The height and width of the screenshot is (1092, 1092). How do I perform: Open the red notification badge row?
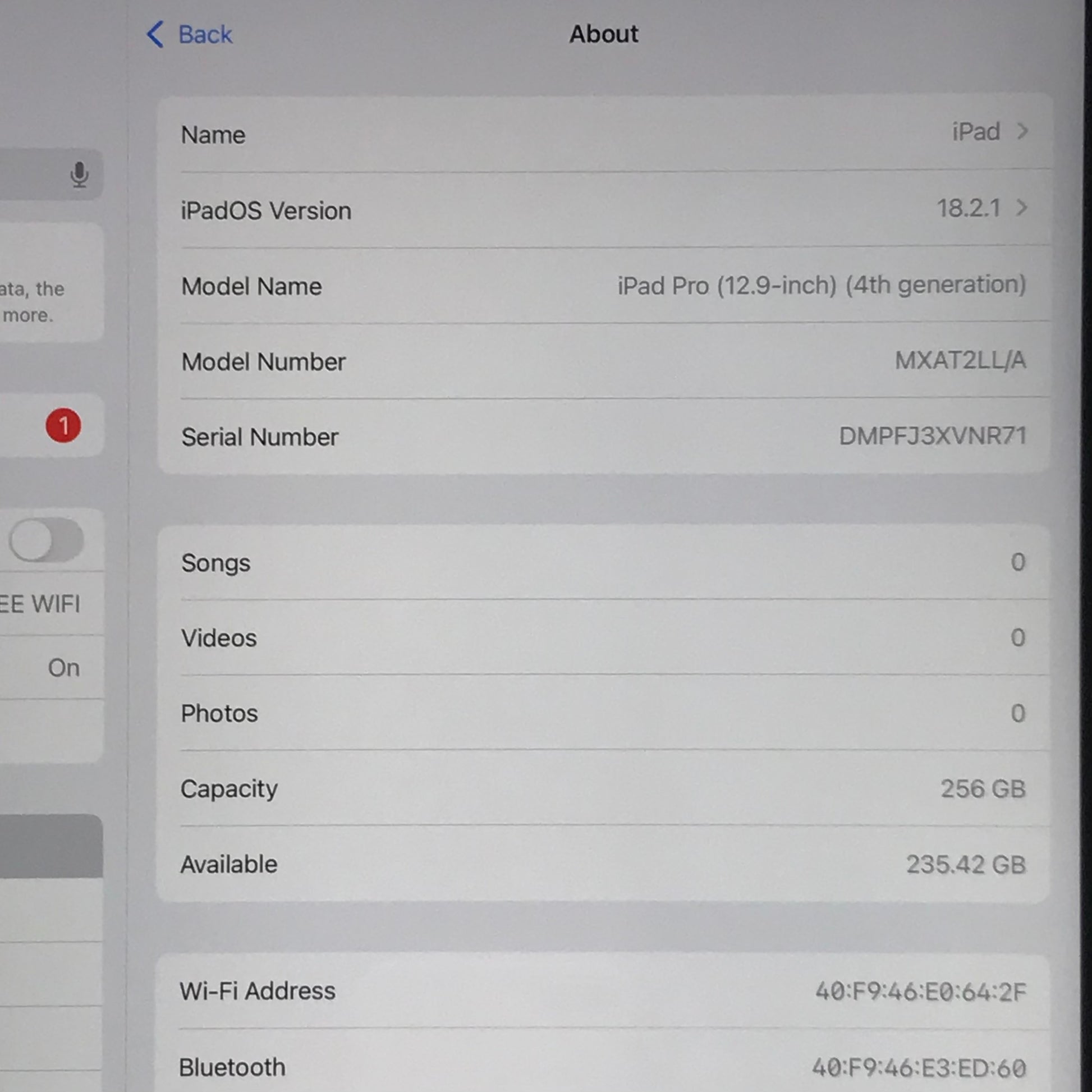tap(52, 425)
